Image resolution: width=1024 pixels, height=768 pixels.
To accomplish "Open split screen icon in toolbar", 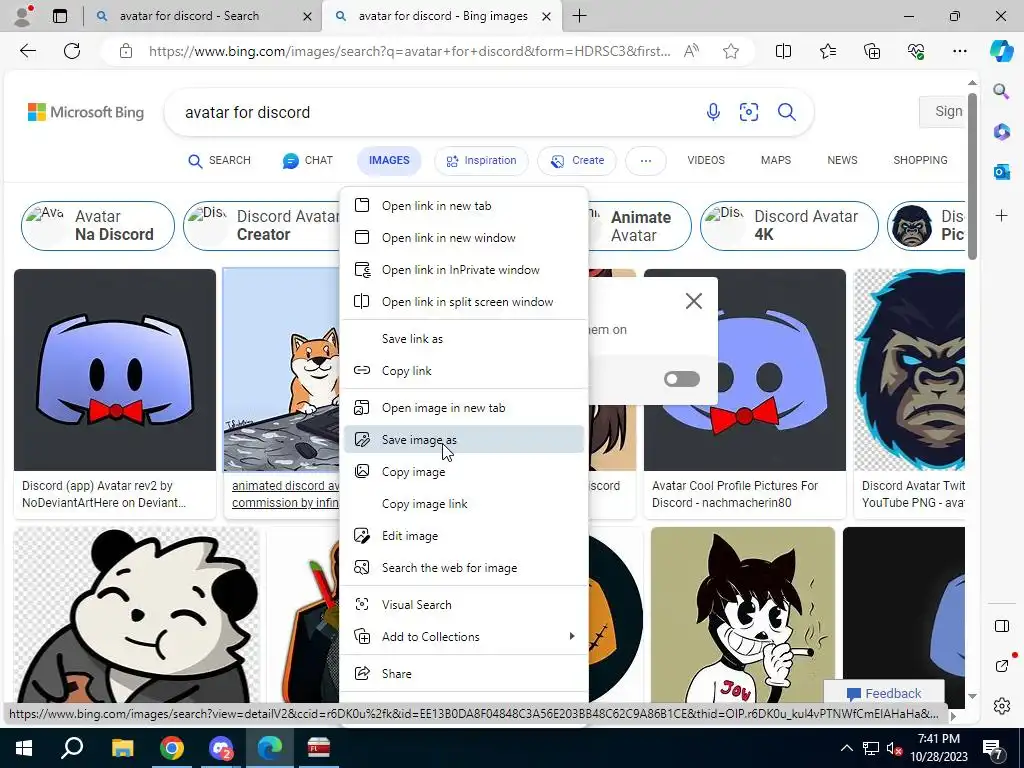I will tap(783, 51).
